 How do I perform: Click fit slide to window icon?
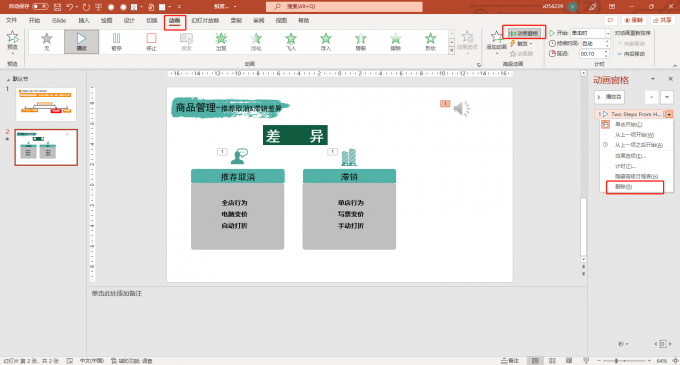pyautogui.click(x=675, y=361)
